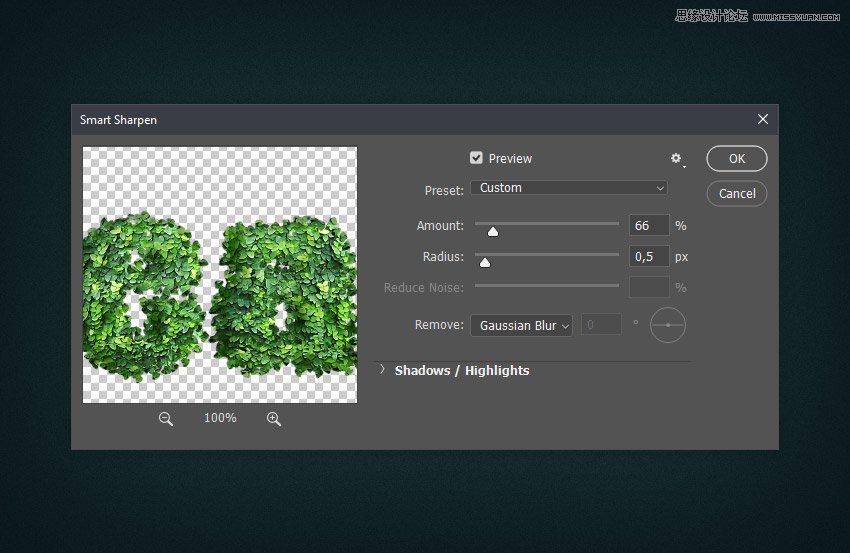Screen dimensions: 850x553
Task: Click the Radius value field showing 0,5
Action: [649, 257]
